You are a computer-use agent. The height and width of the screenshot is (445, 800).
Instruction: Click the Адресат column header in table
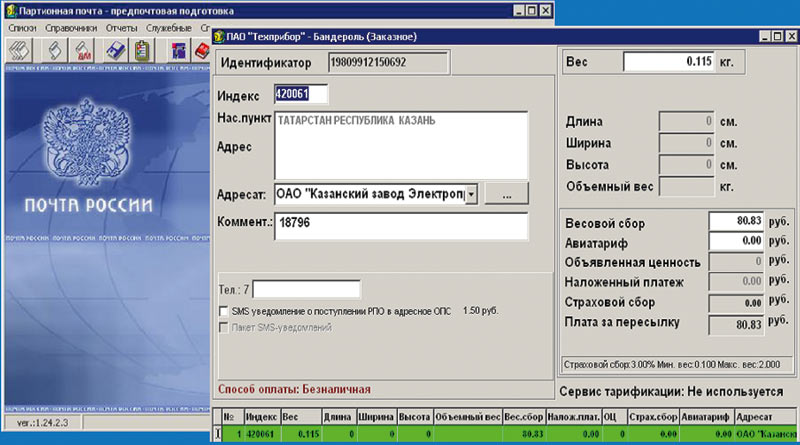pos(765,417)
